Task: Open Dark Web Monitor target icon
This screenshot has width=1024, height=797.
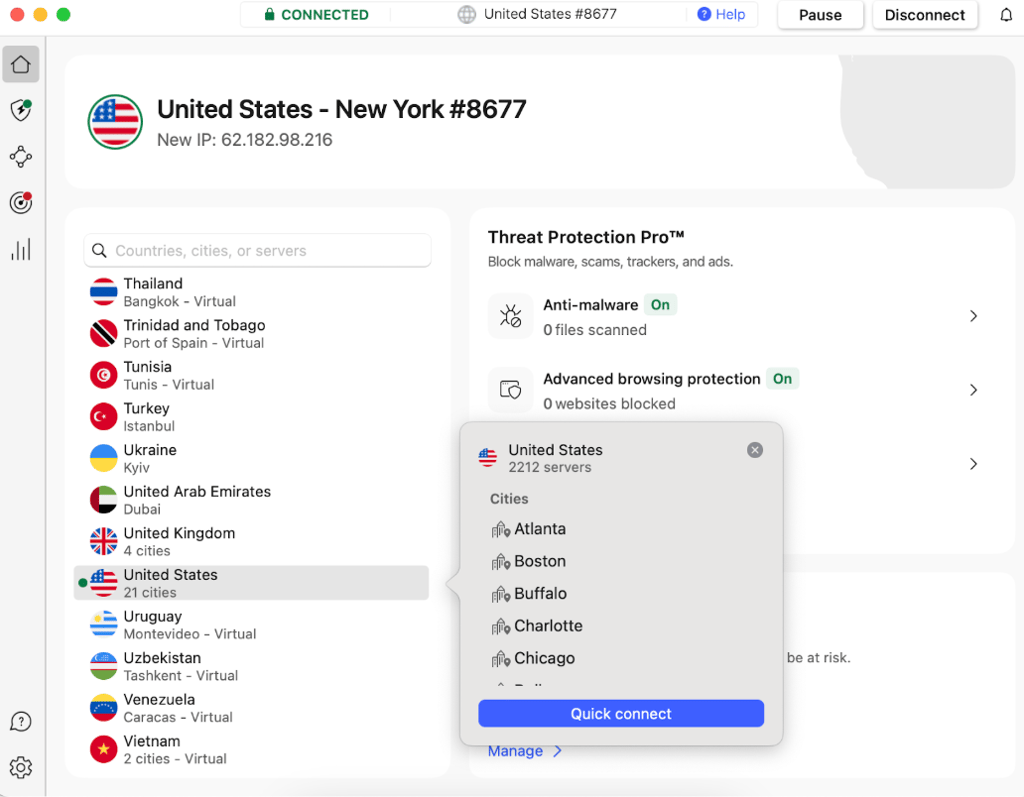Action: [21, 203]
